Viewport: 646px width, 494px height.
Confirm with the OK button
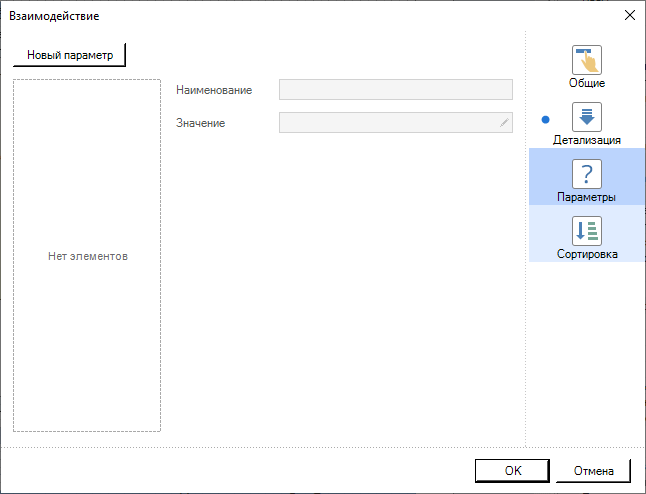click(513, 471)
